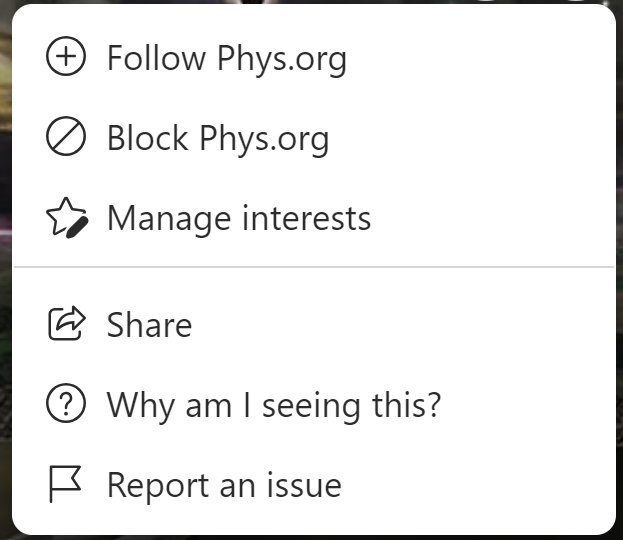The width and height of the screenshot is (623, 540).
Task: Click the question mark circle icon
Action: [x=66, y=403]
